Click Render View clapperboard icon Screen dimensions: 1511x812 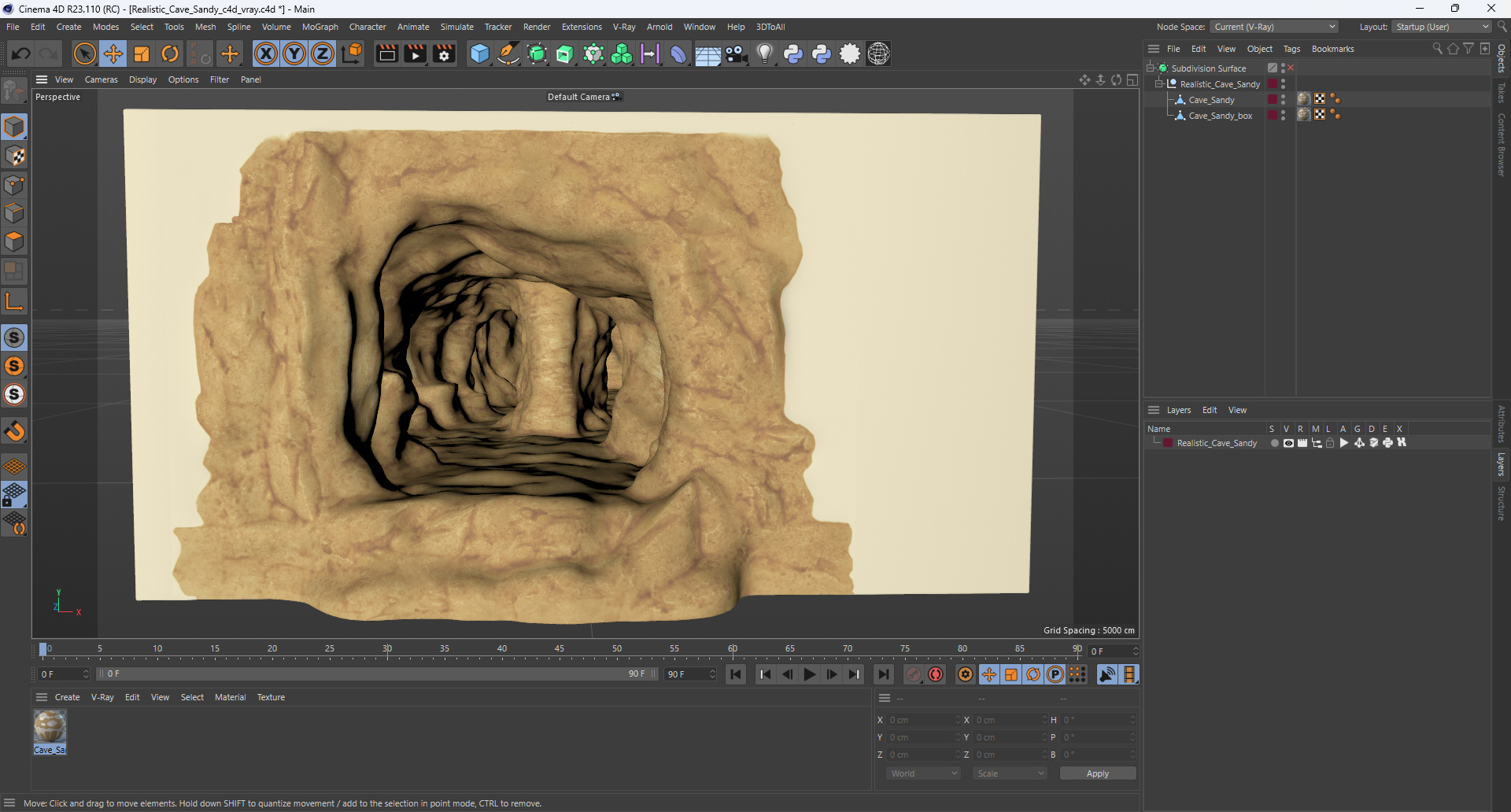(386, 54)
